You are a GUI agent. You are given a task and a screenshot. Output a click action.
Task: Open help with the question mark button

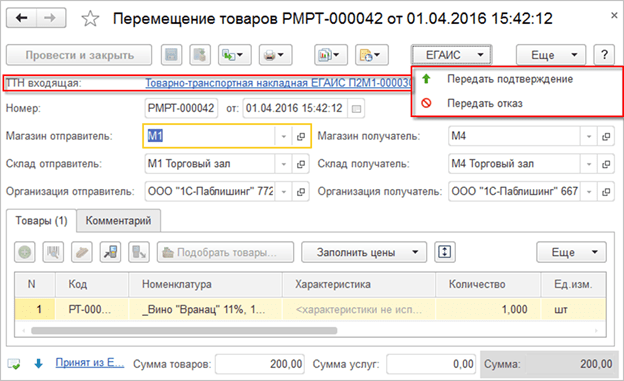[x=604, y=55]
